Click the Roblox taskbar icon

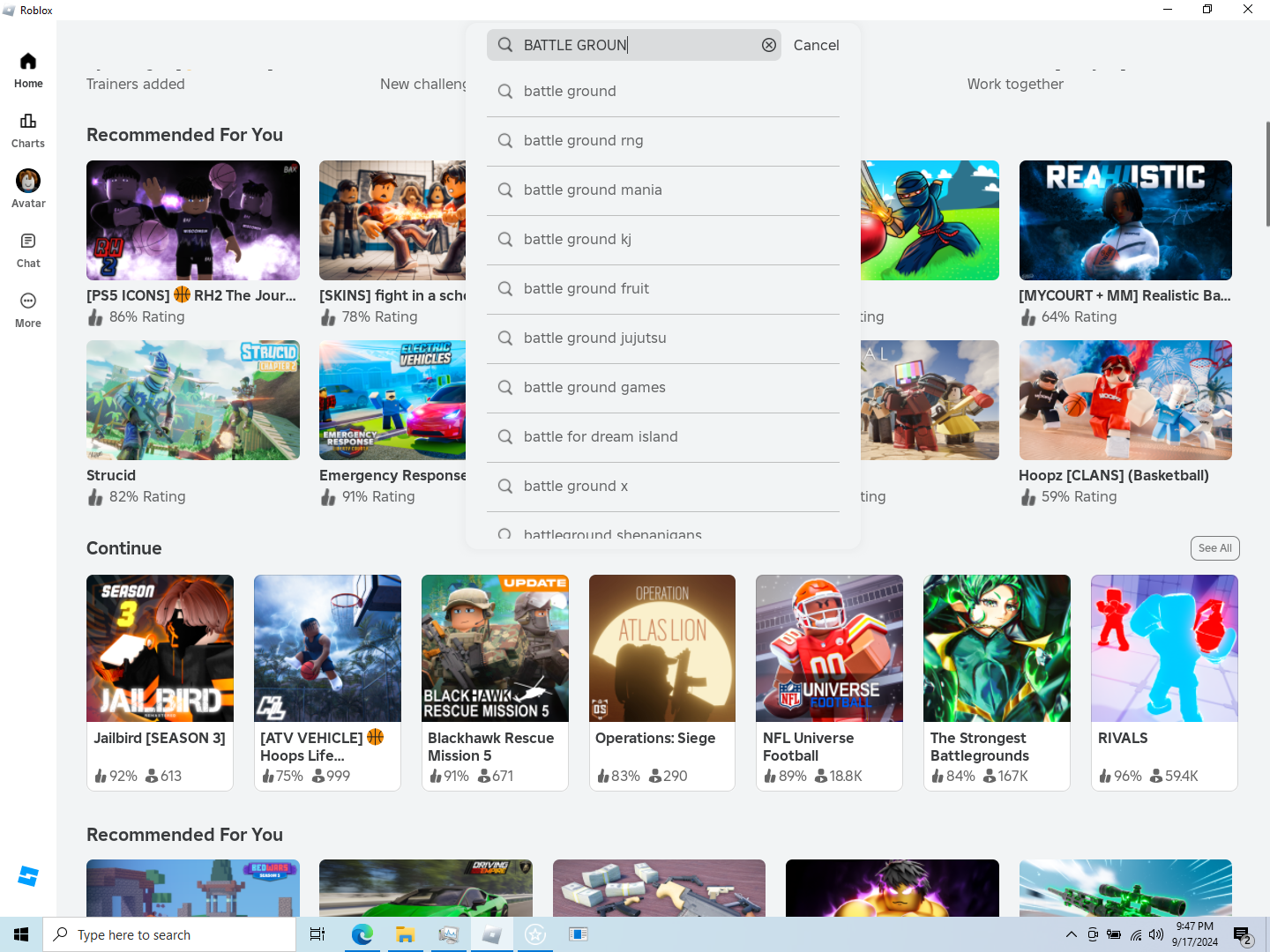[x=492, y=934]
